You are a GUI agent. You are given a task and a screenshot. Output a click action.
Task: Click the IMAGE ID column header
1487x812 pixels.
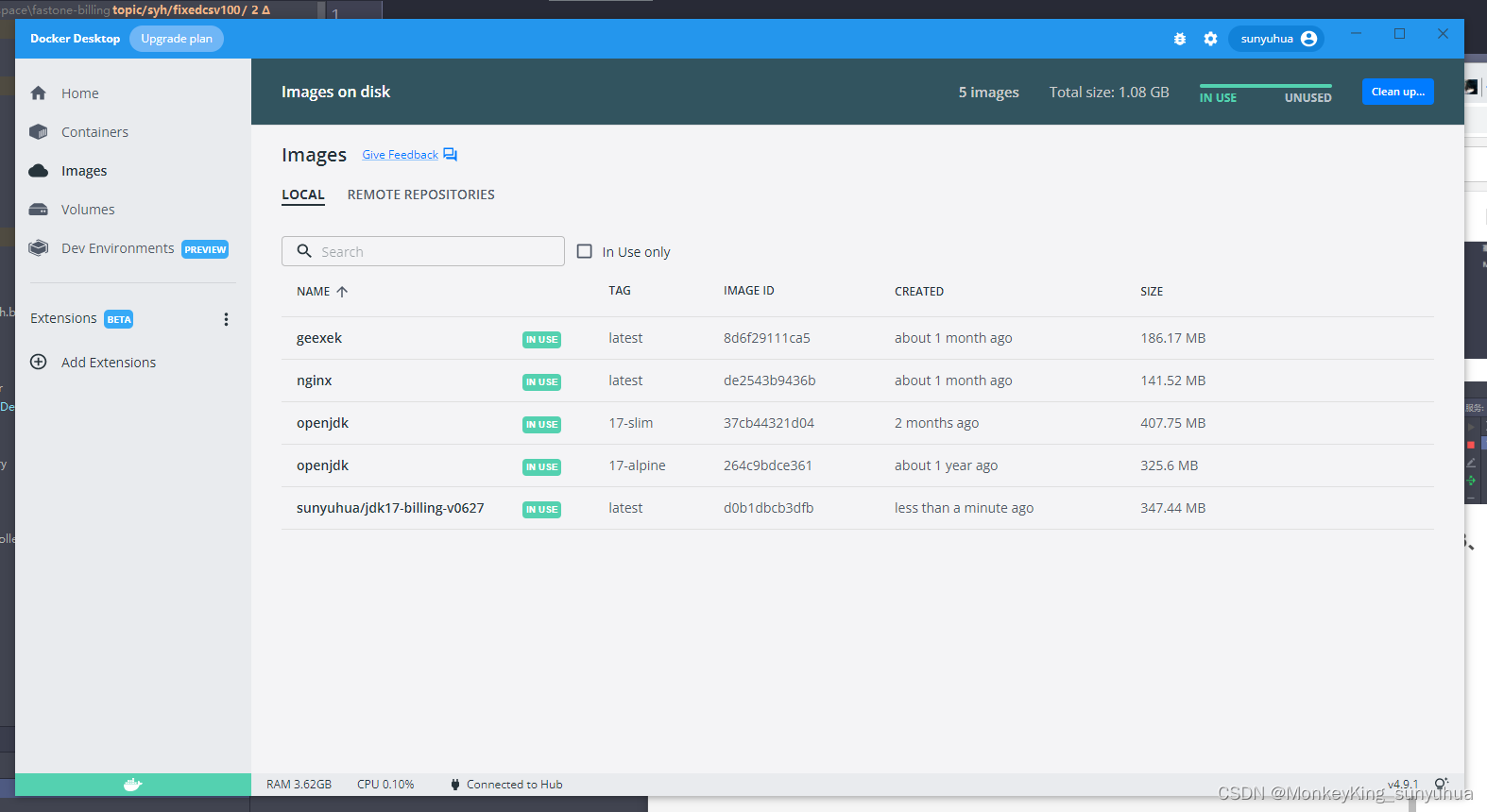tap(749, 291)
